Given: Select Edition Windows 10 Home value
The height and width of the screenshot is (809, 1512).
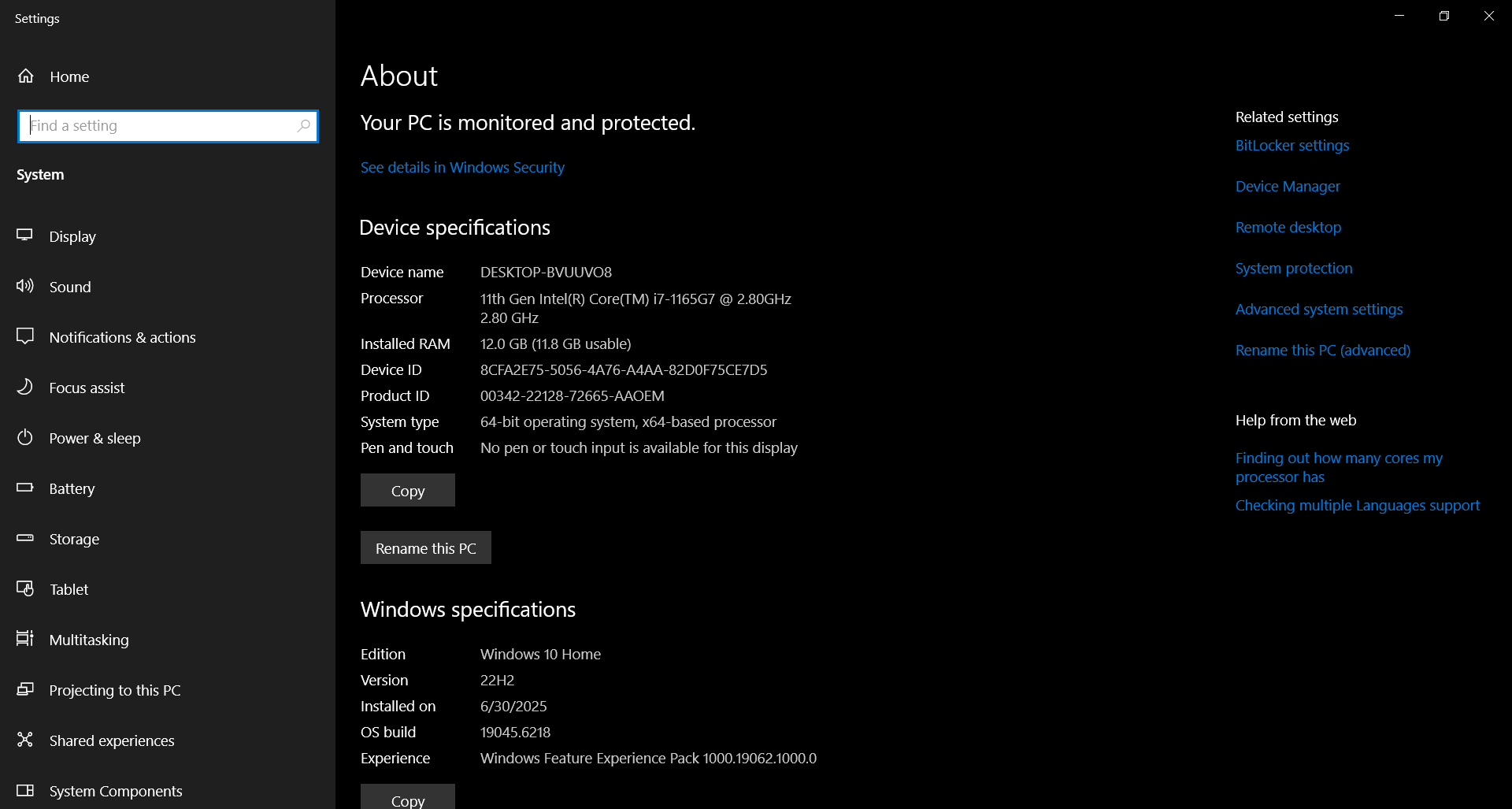Looking at the screenshot, I should 540,655.
